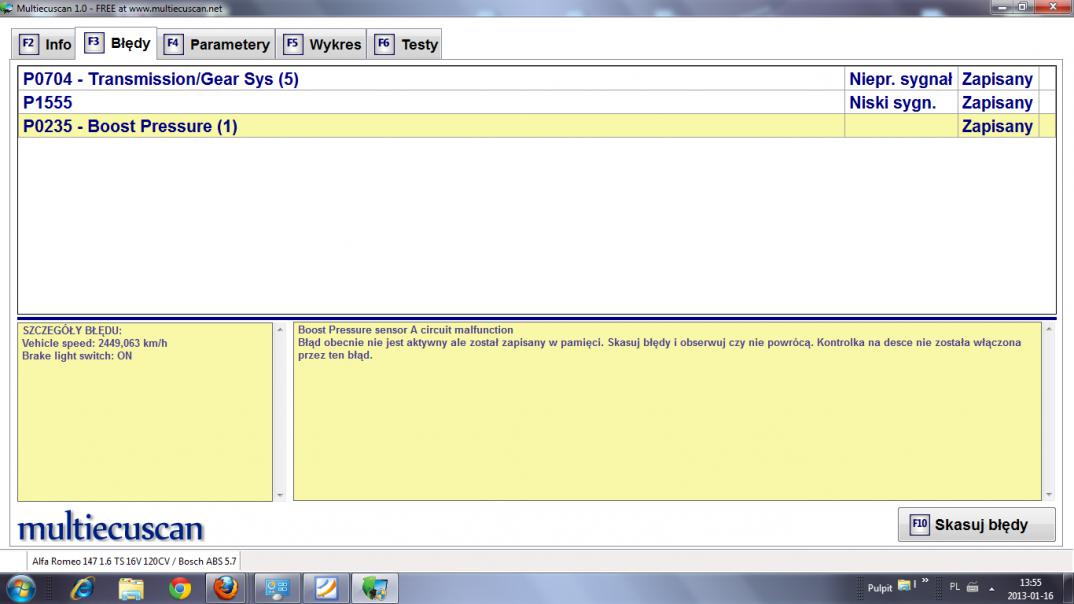
Task: Select the P0235 Boost Pressure error row
Action: (536, 126)
